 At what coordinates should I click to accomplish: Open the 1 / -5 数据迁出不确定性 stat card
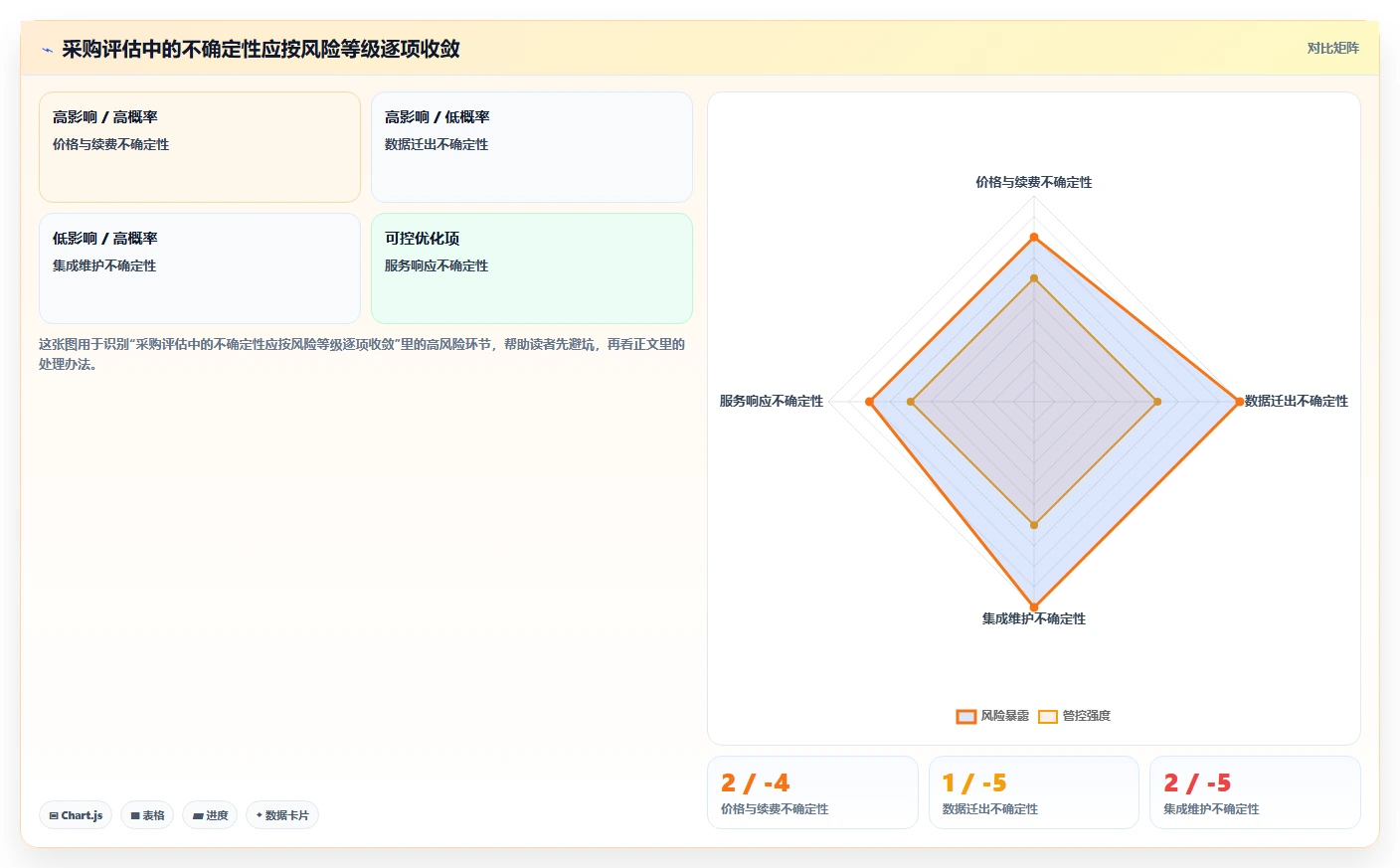(x=1034, y=792)
